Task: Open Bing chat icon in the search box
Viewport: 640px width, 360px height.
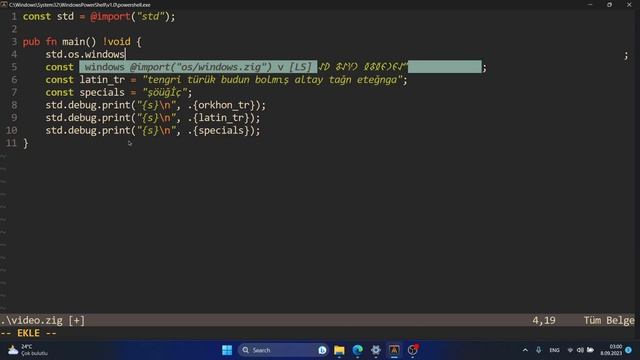Action: coord(322,350)
